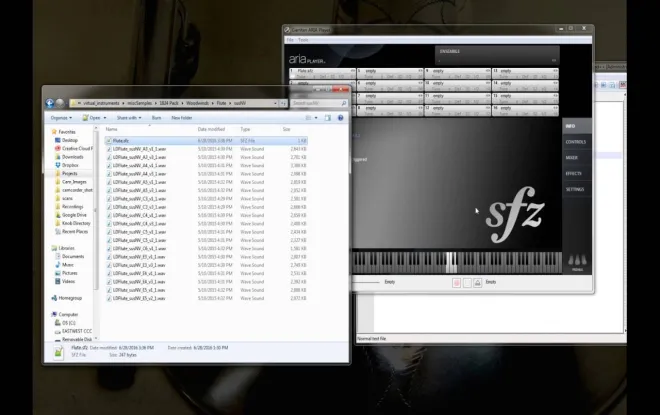Screen dimensions: 660x415
Task: Click the red record button in ARIA Player
Action: pos(456,283)
